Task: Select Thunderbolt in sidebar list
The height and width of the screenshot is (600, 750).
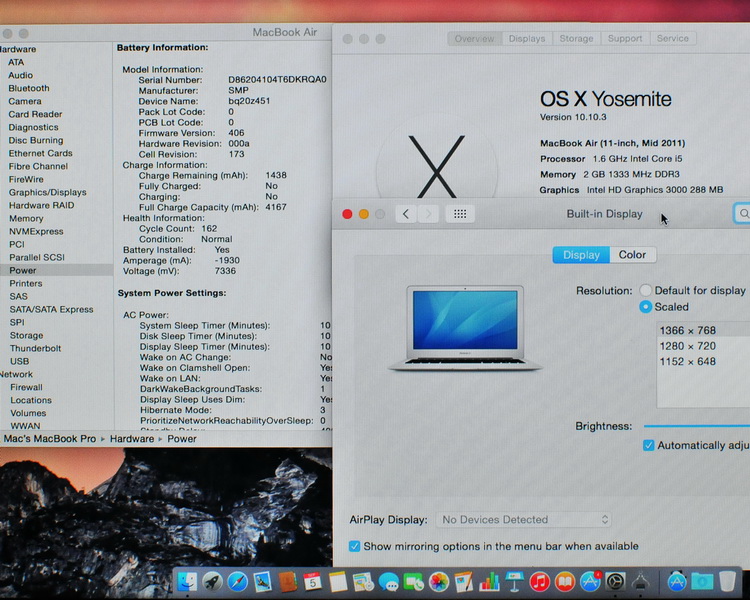Action: click(35, 348)
